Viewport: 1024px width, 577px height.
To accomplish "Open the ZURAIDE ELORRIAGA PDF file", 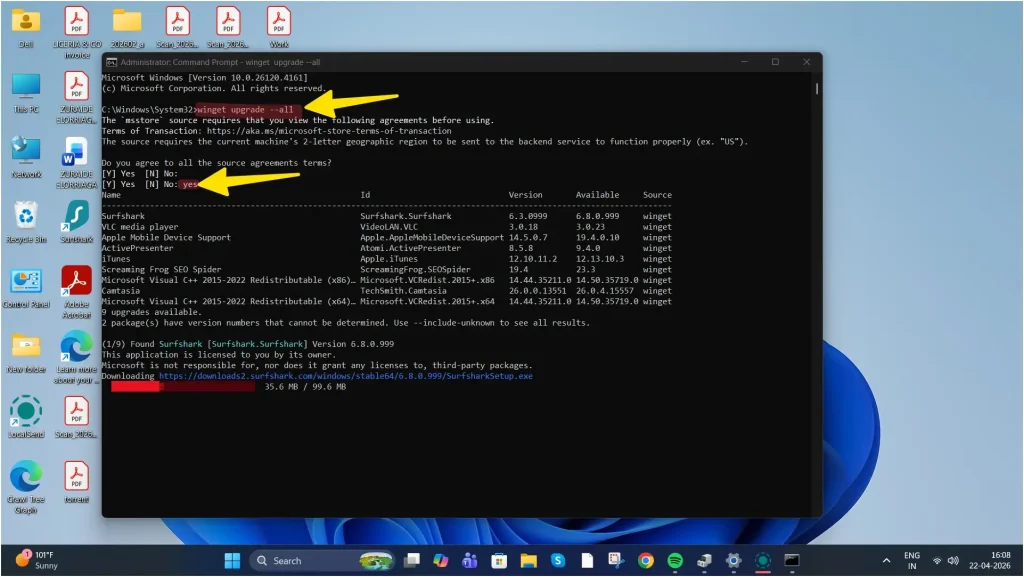I will [x=76, y=98].
